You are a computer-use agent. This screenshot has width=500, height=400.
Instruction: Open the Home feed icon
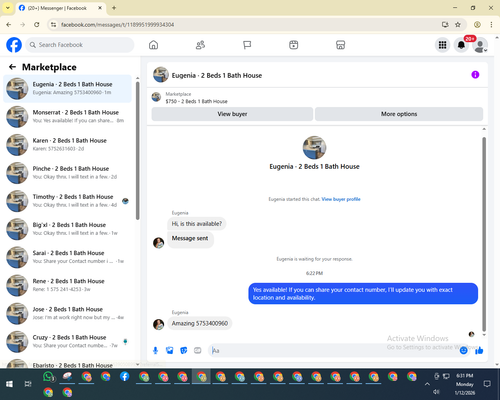[x=153, y=45]
